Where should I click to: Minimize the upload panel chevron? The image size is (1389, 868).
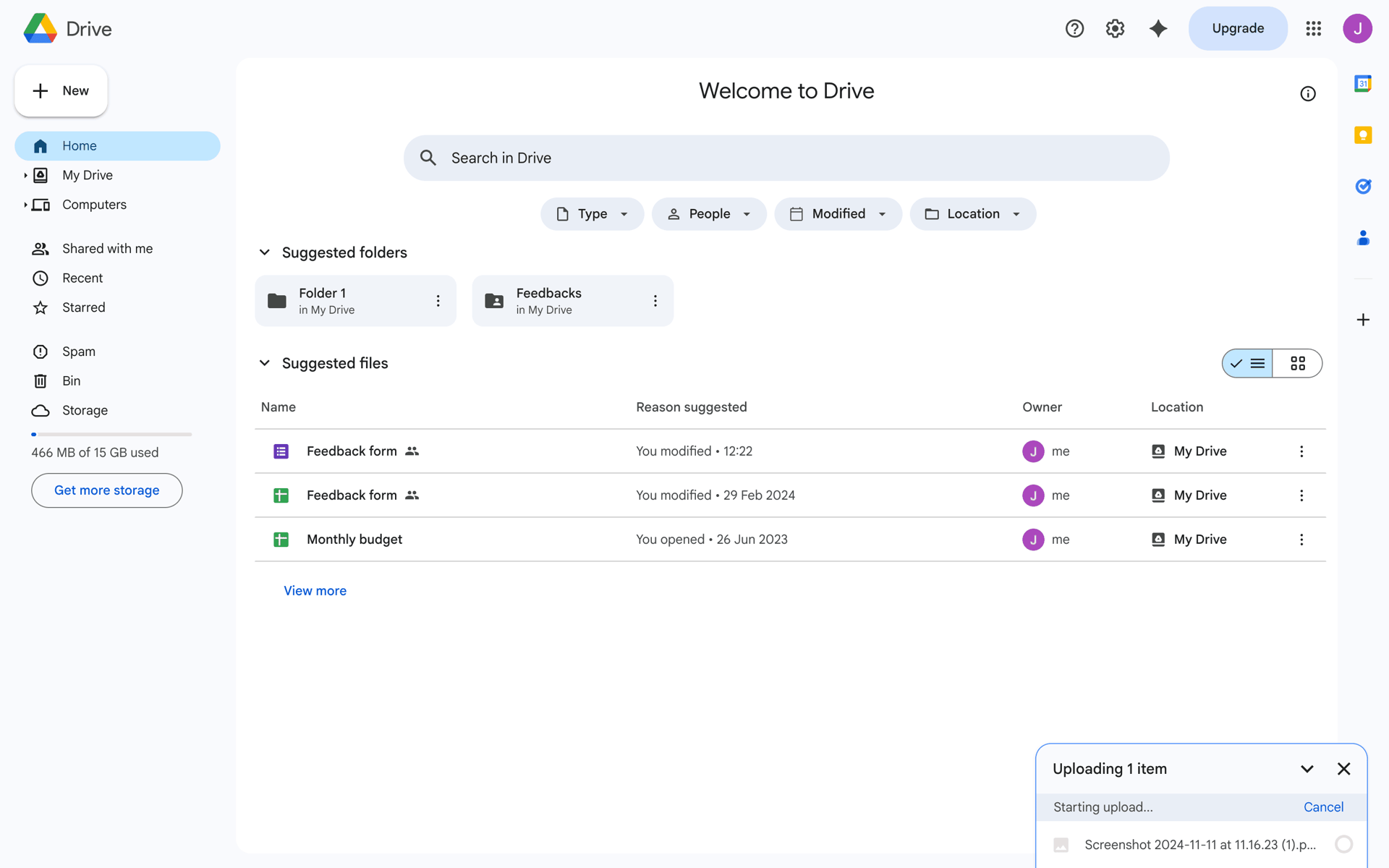pos(1307,769)
